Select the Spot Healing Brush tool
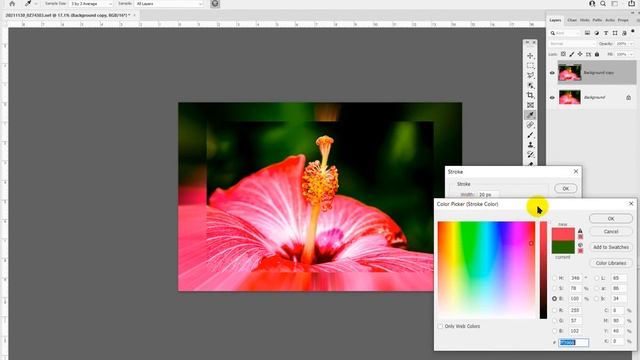640x360 pixels. (x=530, y=125)
